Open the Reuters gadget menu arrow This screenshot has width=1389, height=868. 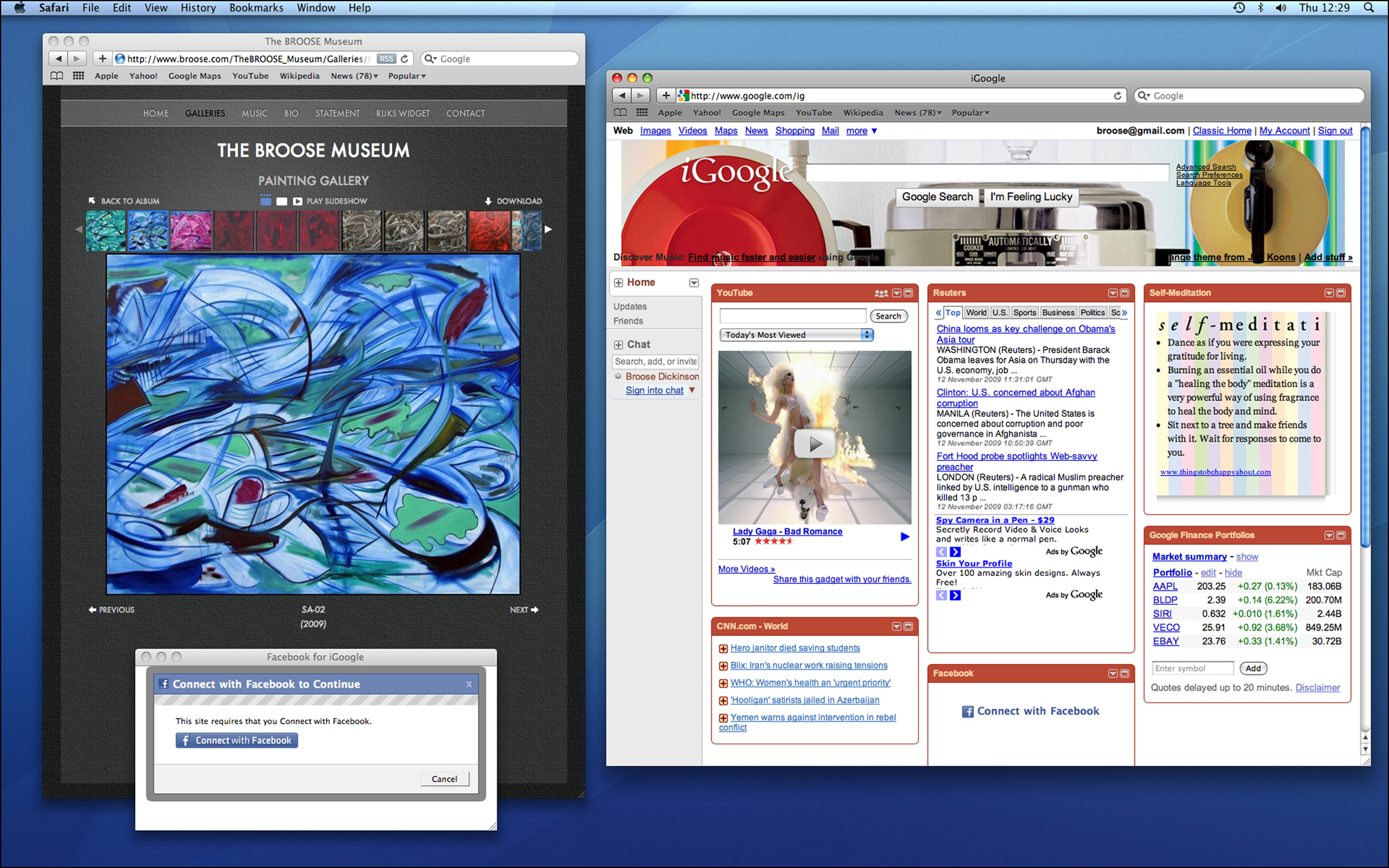tap(1112, 294)
